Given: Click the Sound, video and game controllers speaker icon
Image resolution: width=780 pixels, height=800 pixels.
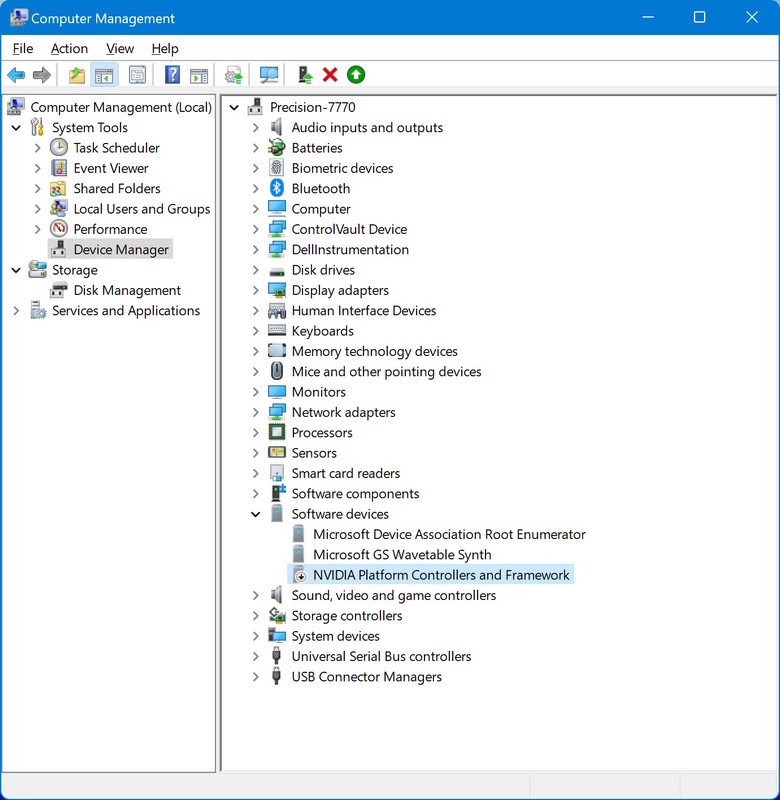Looking at the screenshot, I should (277, 595).
